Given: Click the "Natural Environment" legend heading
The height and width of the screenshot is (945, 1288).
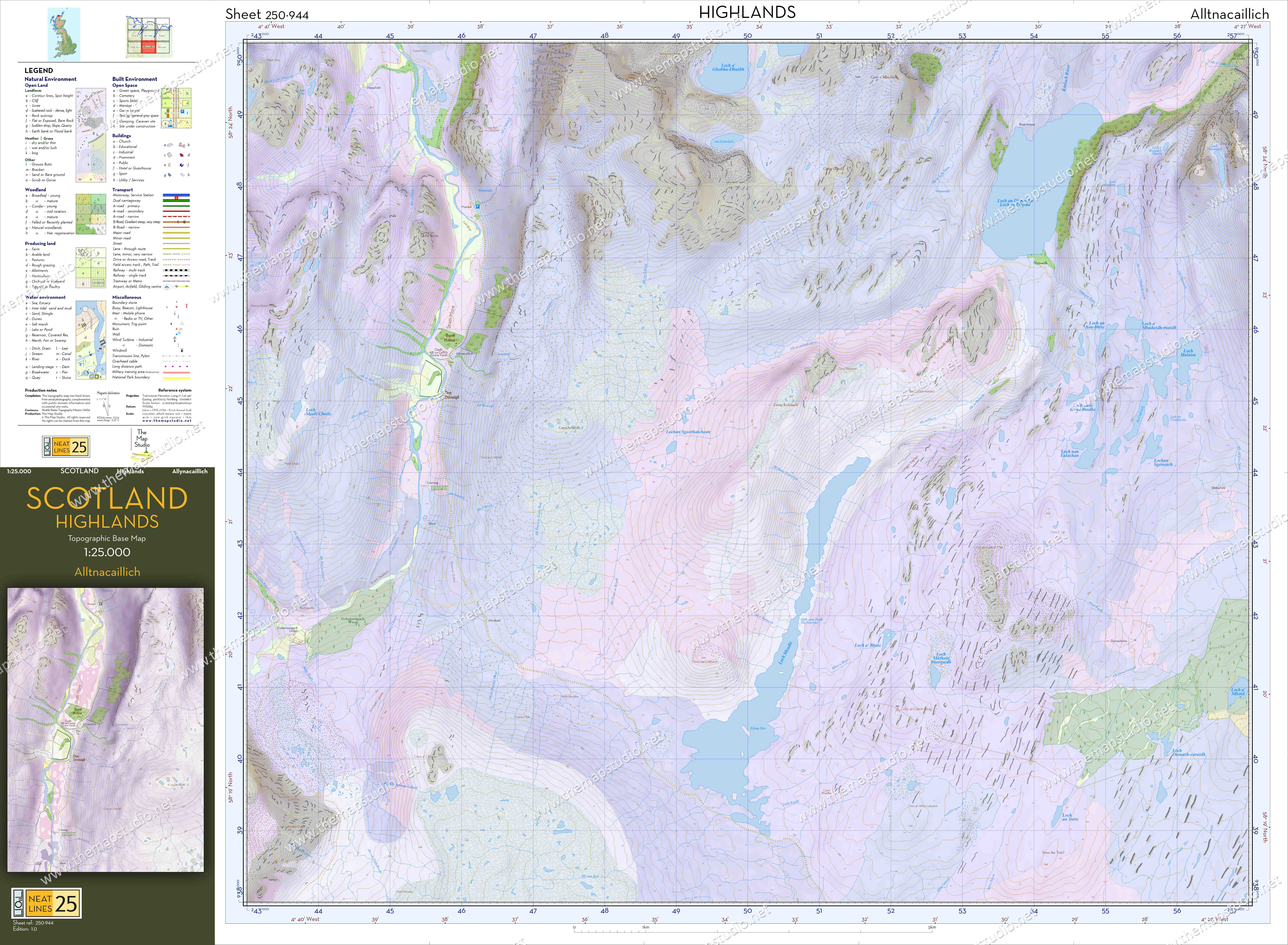Looking at the screenshot, I should [x=50, y=79].
